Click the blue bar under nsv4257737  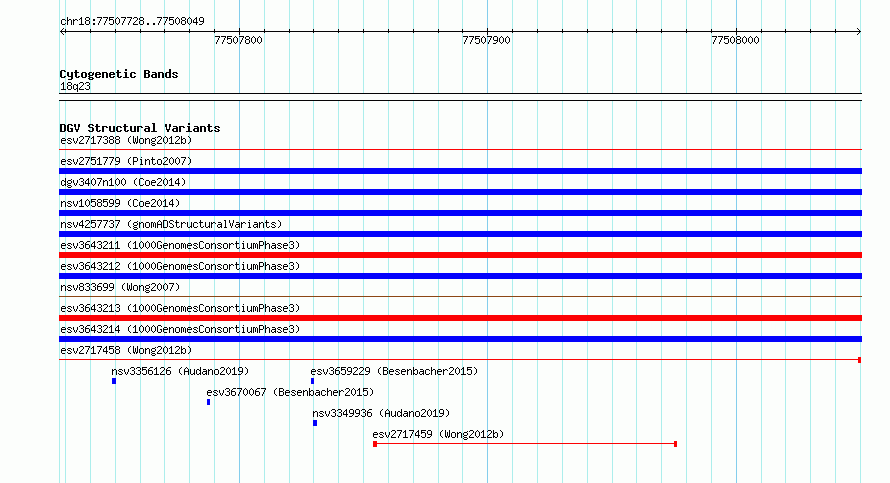[460, 234]
